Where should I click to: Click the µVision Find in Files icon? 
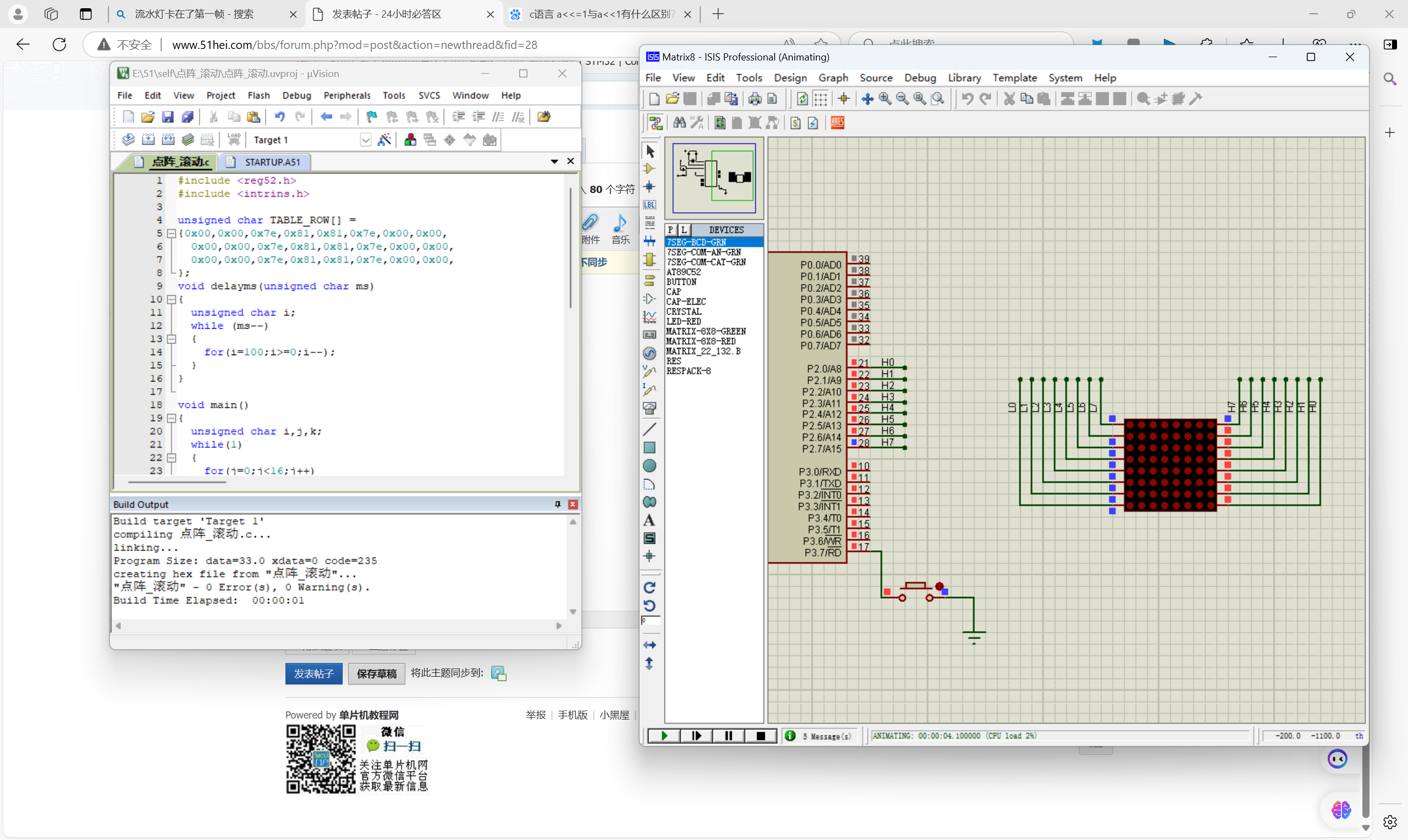pos(543,117)
